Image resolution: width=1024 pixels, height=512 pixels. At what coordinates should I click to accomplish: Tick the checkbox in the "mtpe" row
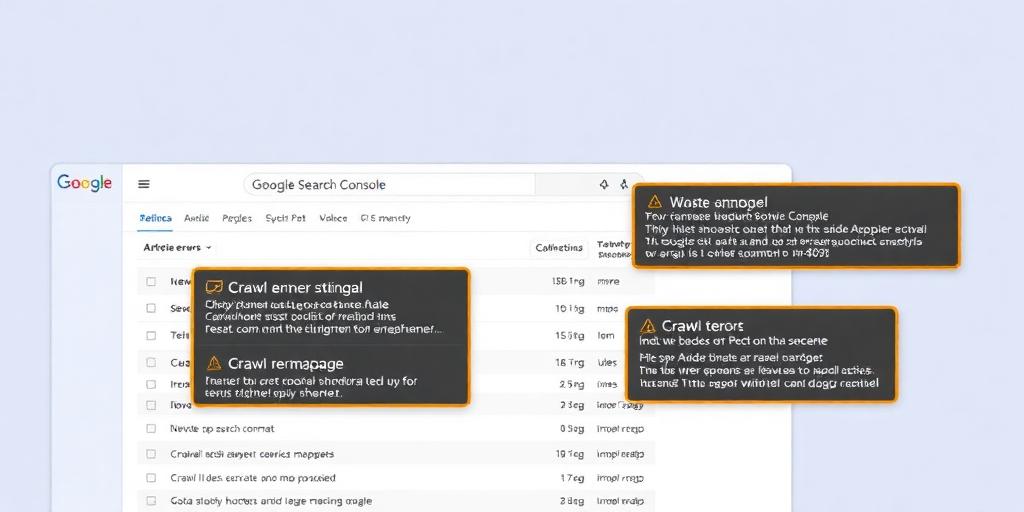point(152,308)
